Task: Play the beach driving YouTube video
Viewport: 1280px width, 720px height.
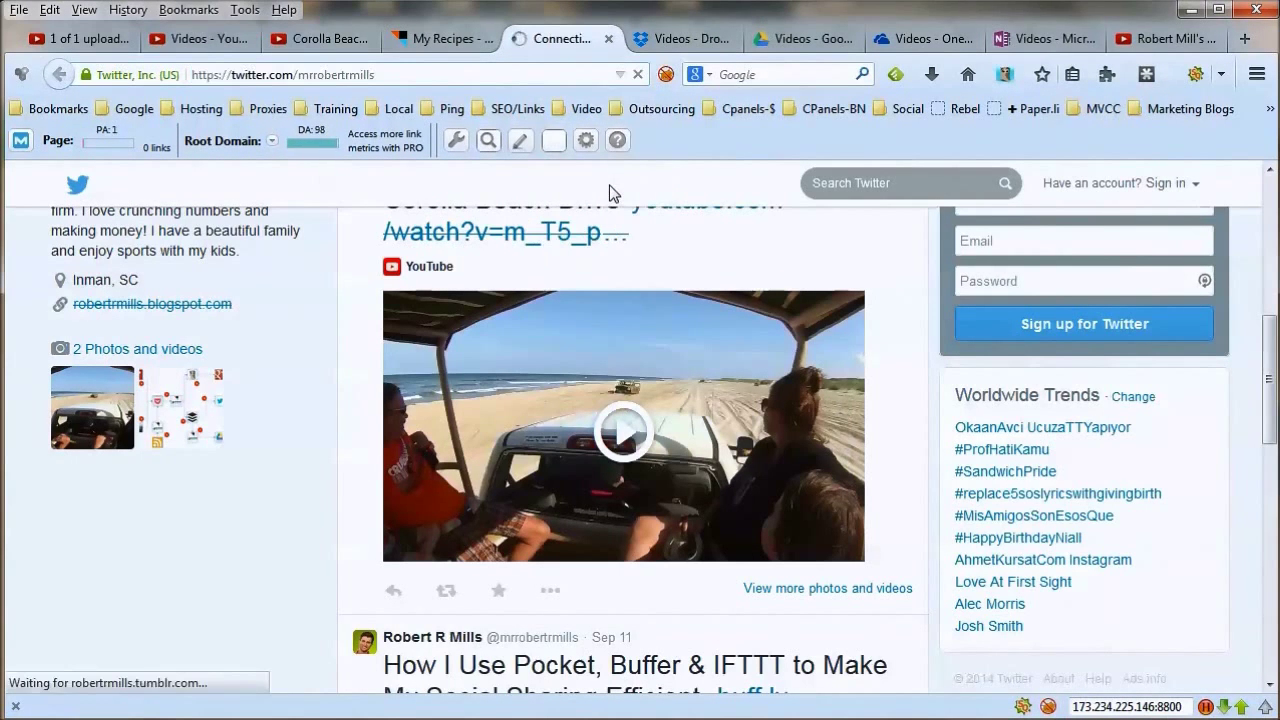Action: click(x=623, y=431)
